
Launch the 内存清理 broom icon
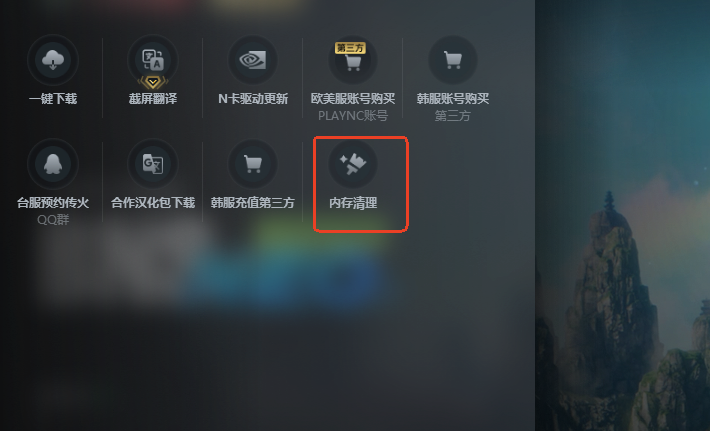click(x=353, y=163)
